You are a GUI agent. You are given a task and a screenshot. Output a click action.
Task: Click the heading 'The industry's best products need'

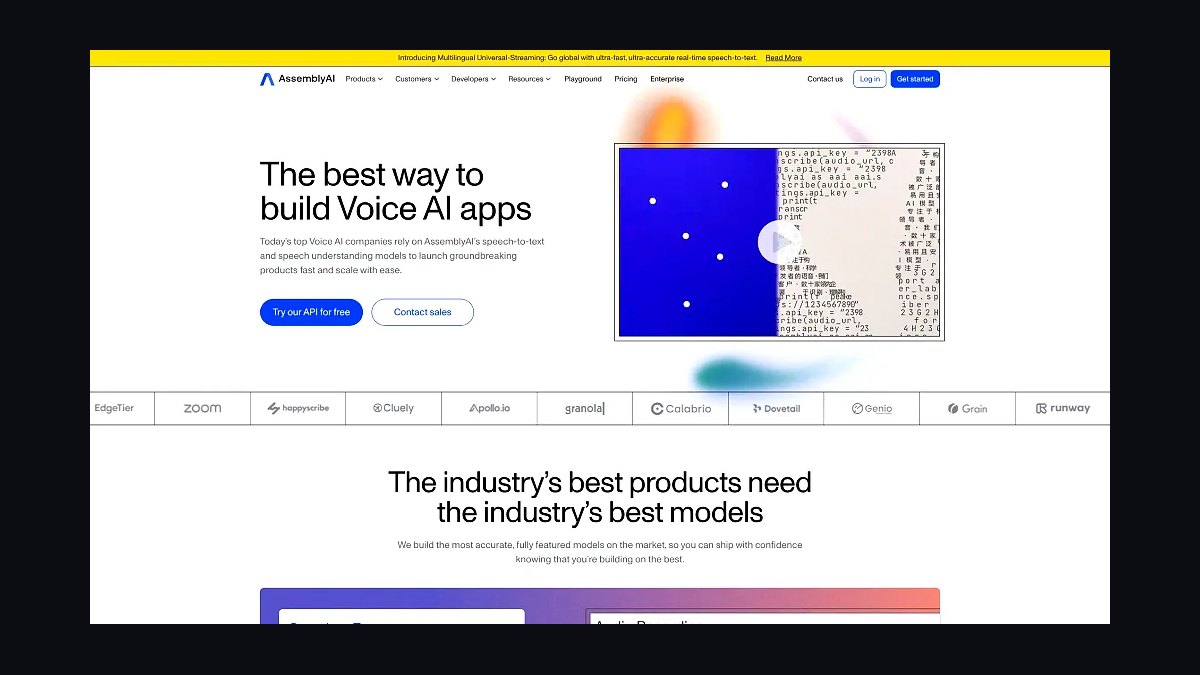pos(599,482)
